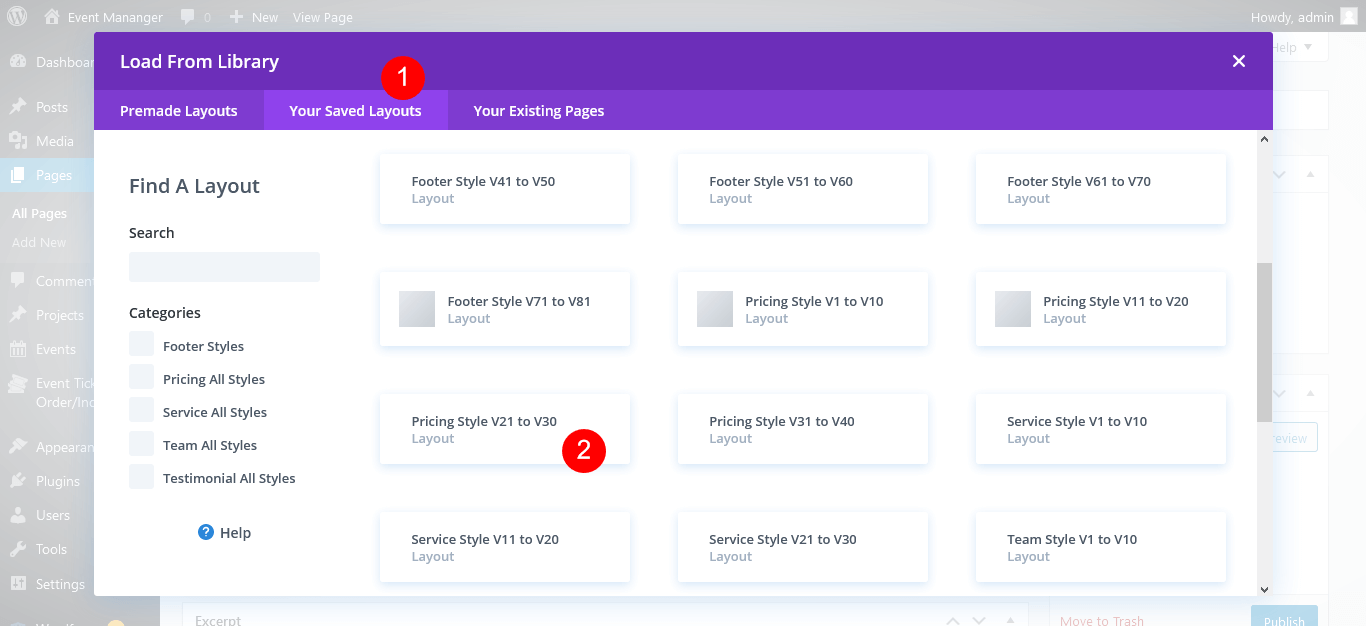This screenshot has width=1366, height=626.
Task: Close the Load From Library dialog
Action: click(1239, 61)
